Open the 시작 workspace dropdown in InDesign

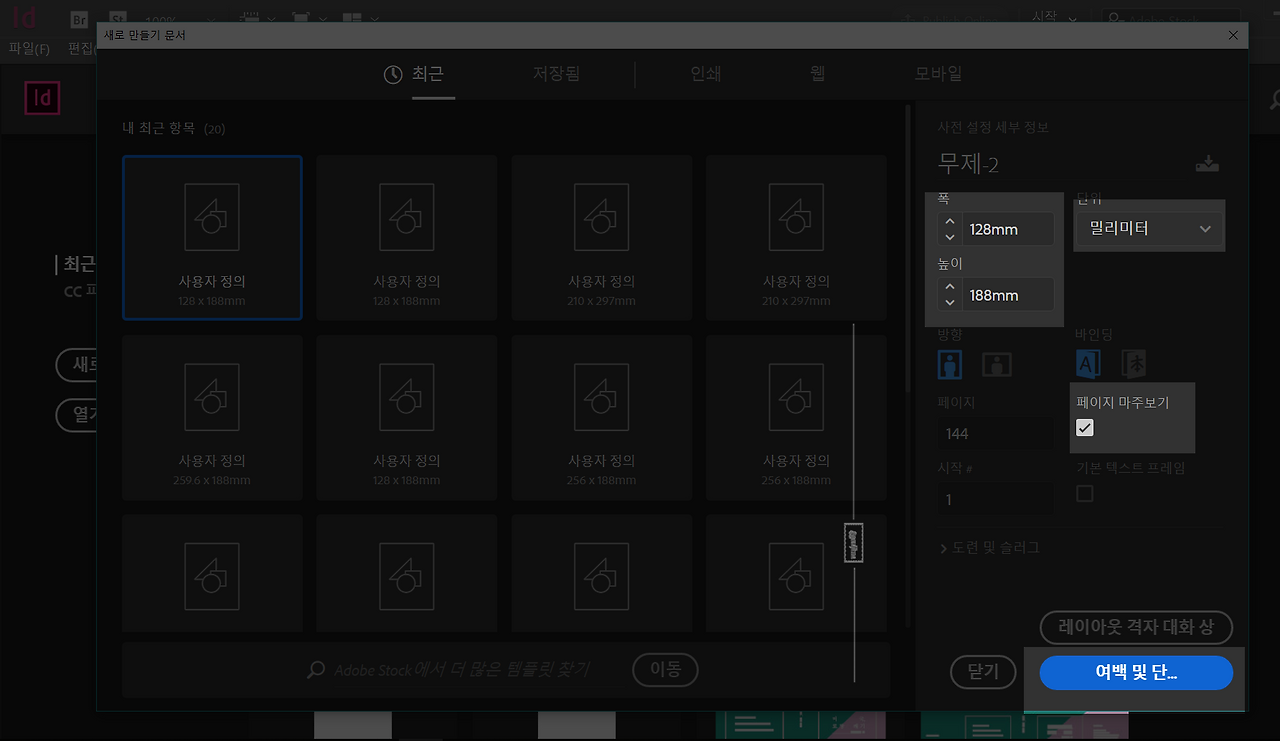(x=1055, y=17)
